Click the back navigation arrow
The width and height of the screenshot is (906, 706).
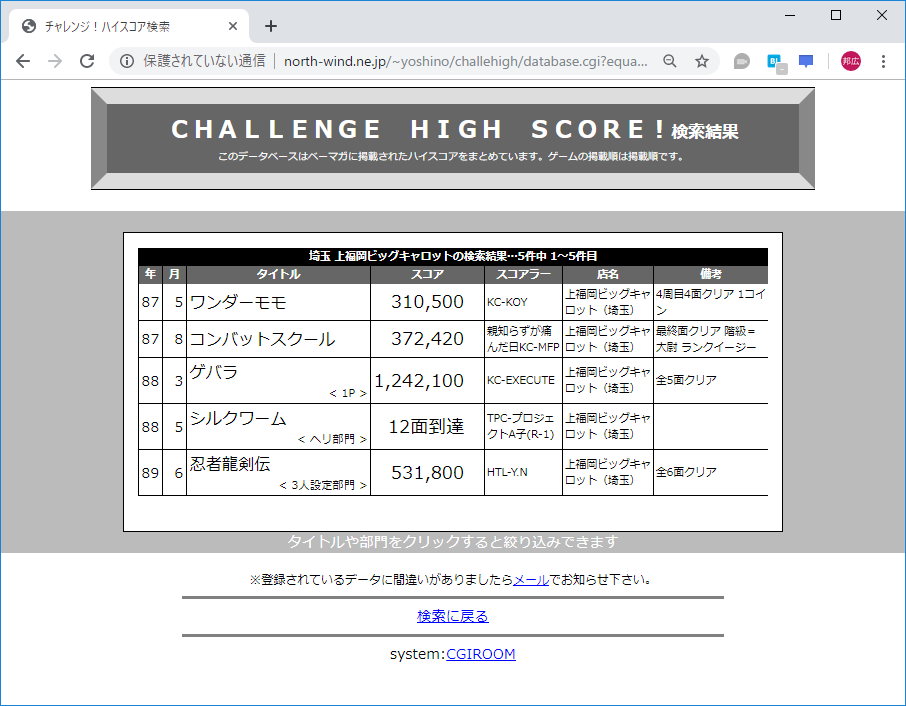coord(23,61)
